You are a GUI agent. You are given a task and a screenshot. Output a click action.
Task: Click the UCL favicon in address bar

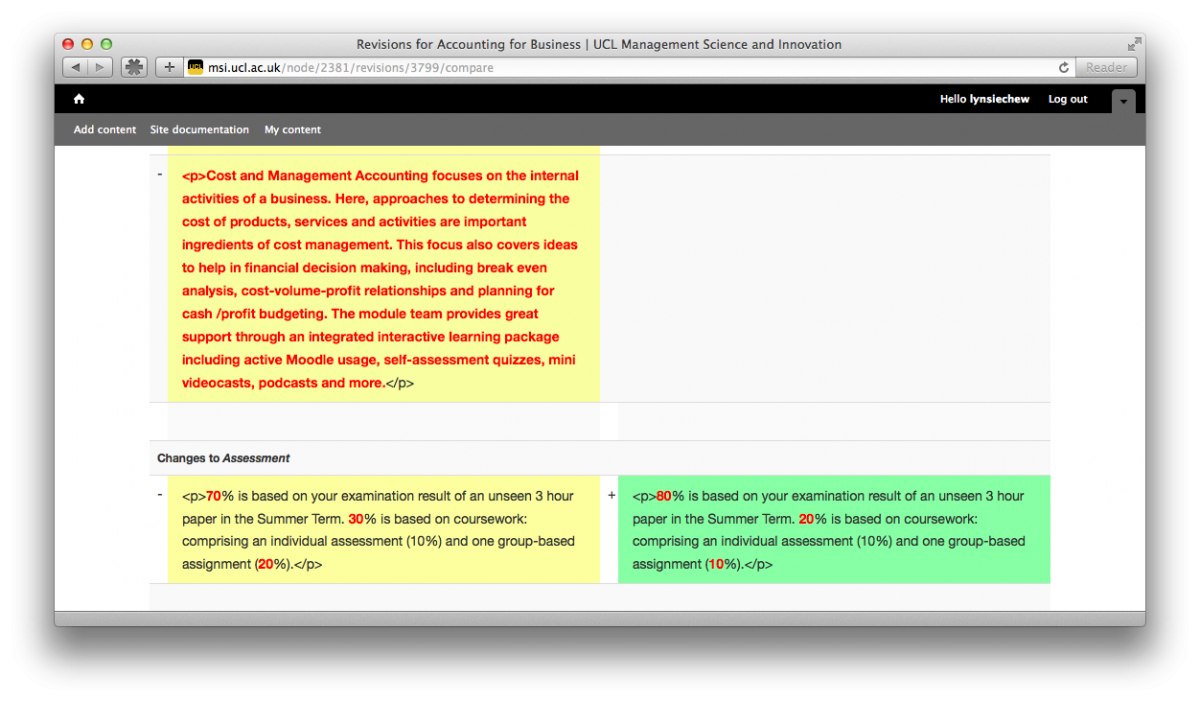(x=195, y=68)
